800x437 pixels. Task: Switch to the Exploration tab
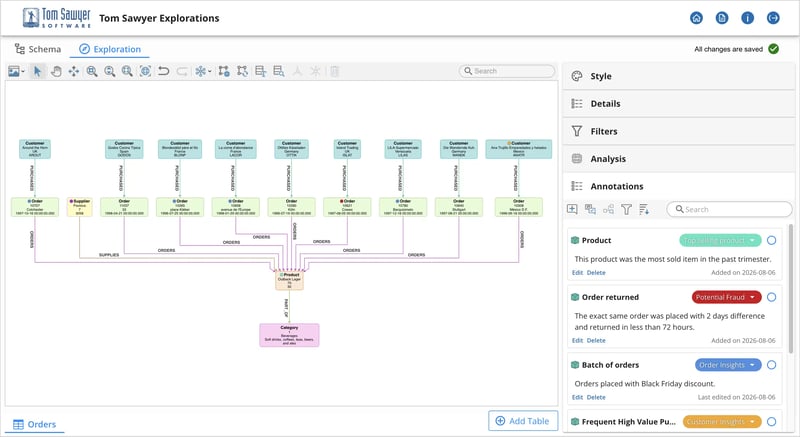110,49
